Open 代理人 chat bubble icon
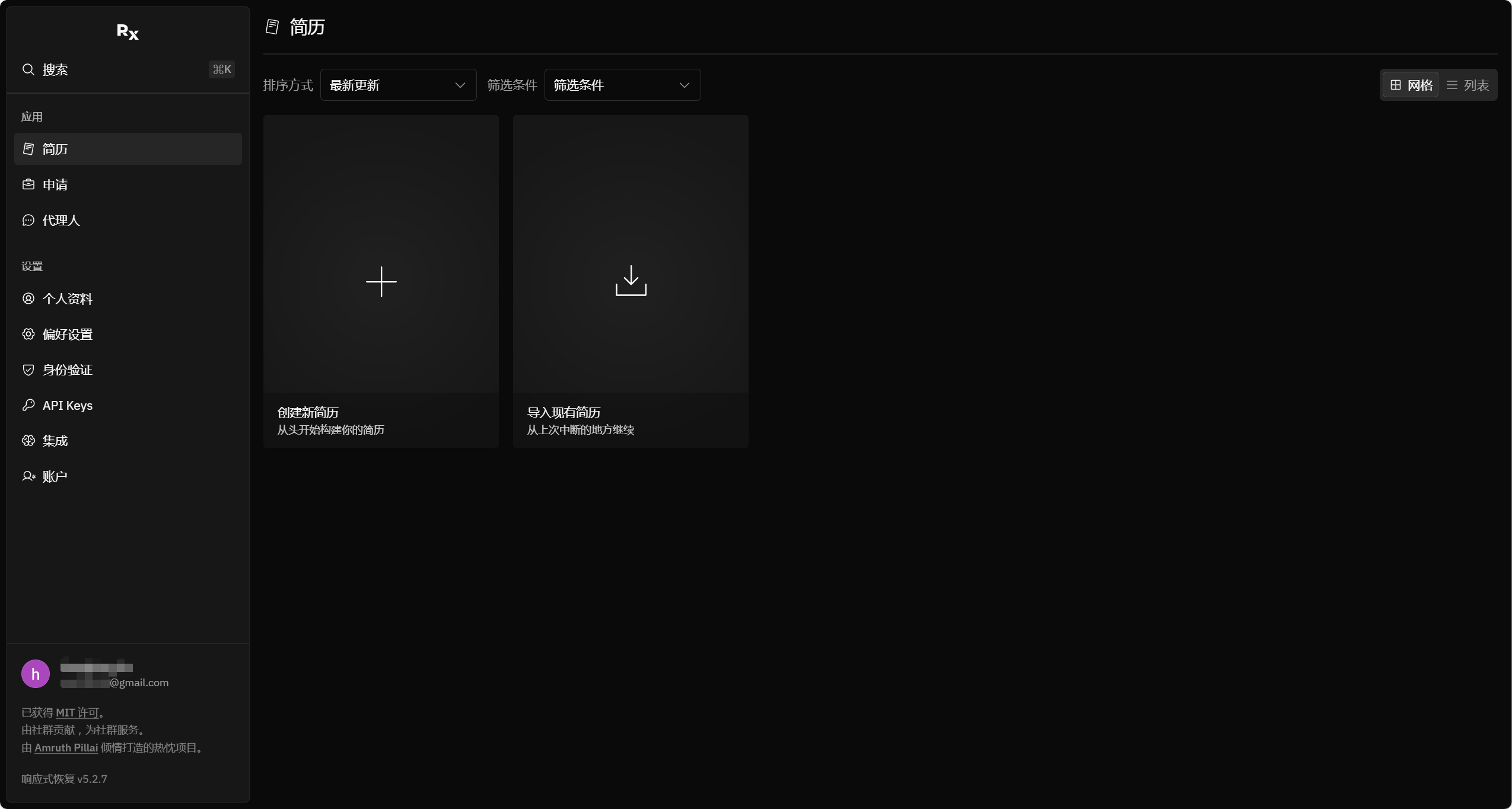The image size is (1512, 809). (28, 220)
